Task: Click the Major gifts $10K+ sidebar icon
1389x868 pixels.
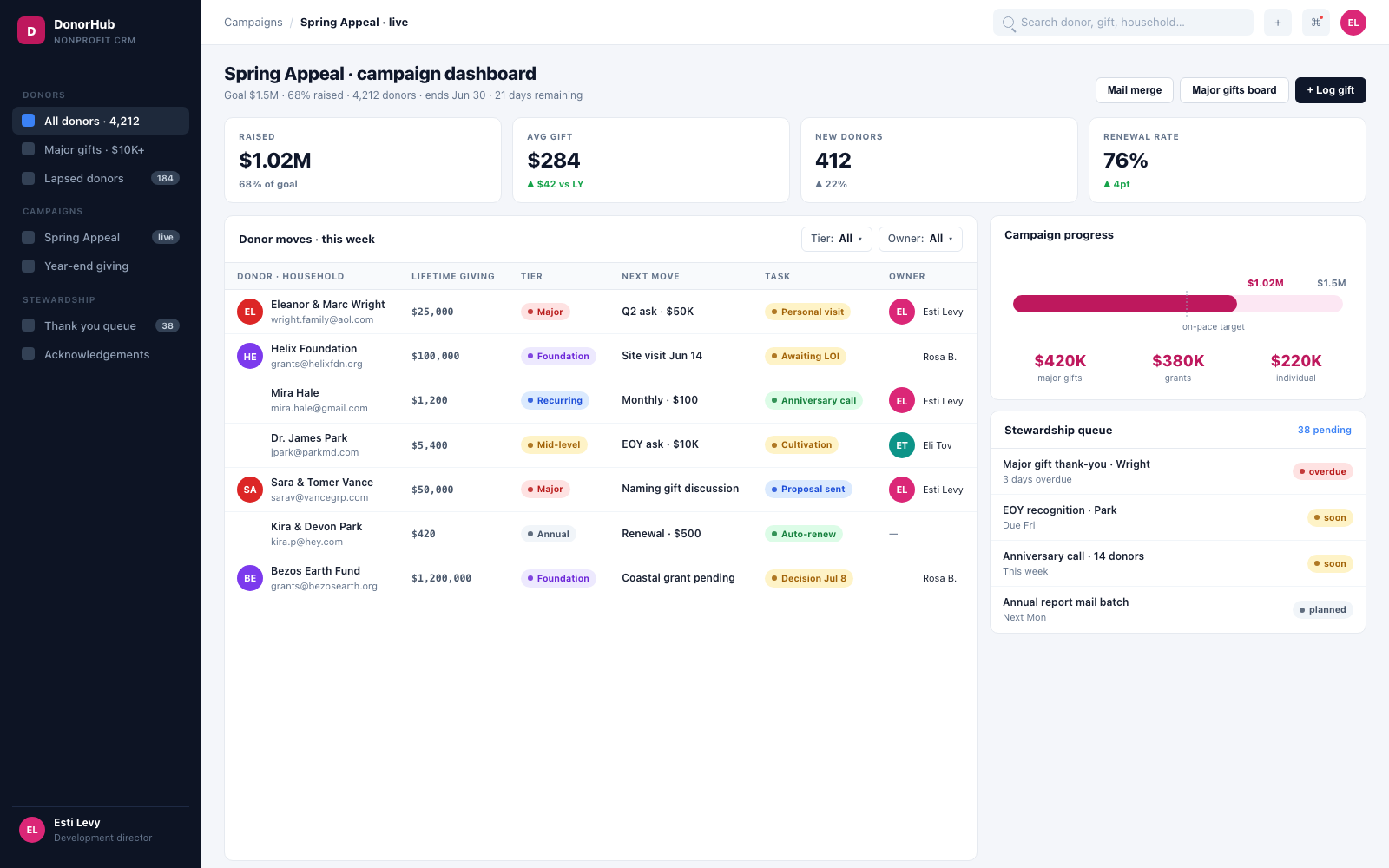Action: tap(29, 149)
